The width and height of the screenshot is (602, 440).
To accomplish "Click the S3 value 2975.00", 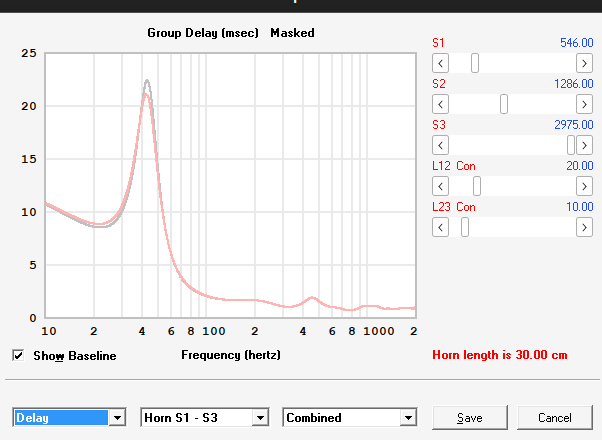I will pos(574,125).
